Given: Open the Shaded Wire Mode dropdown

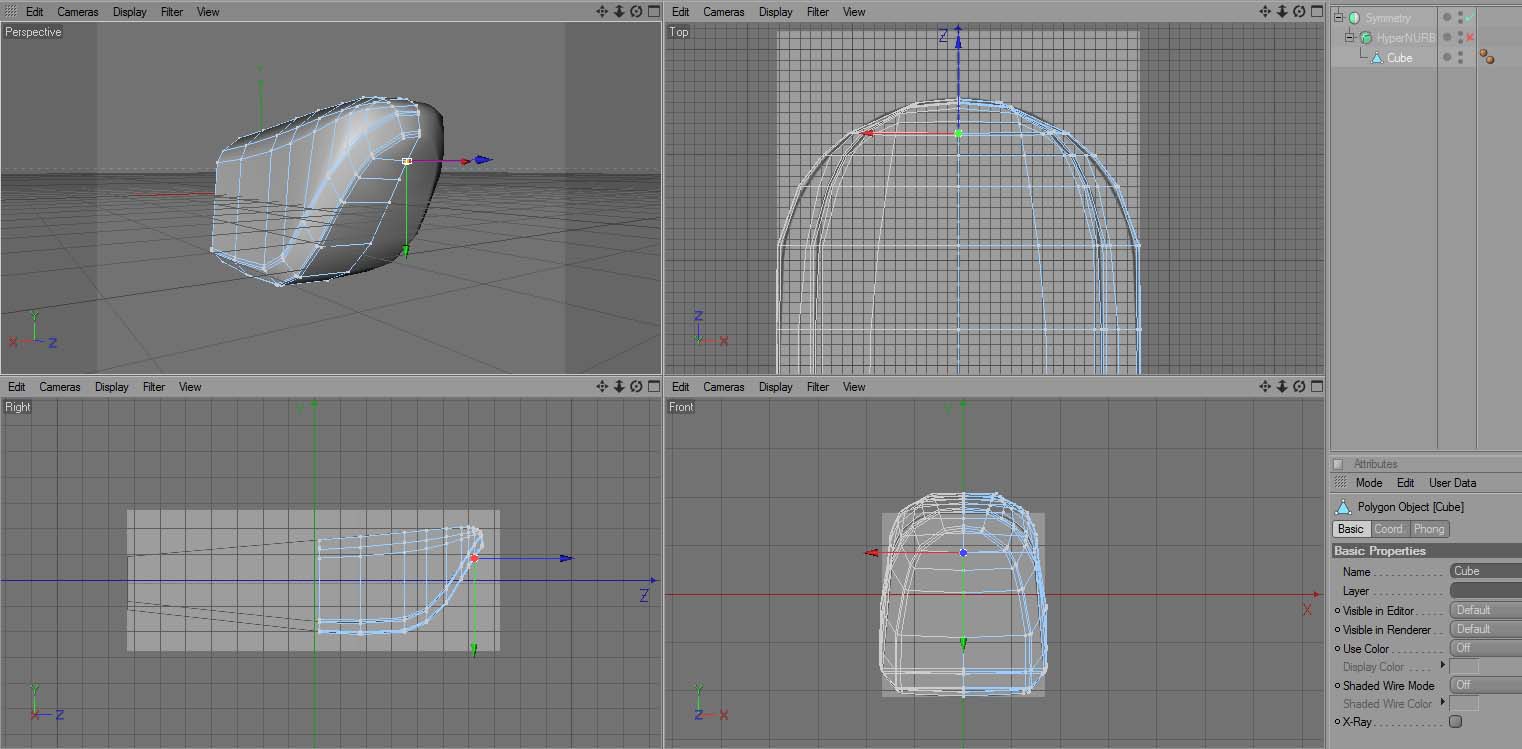Looking at the screenshot, I should pyautogui.click(x=1486, y=685).
